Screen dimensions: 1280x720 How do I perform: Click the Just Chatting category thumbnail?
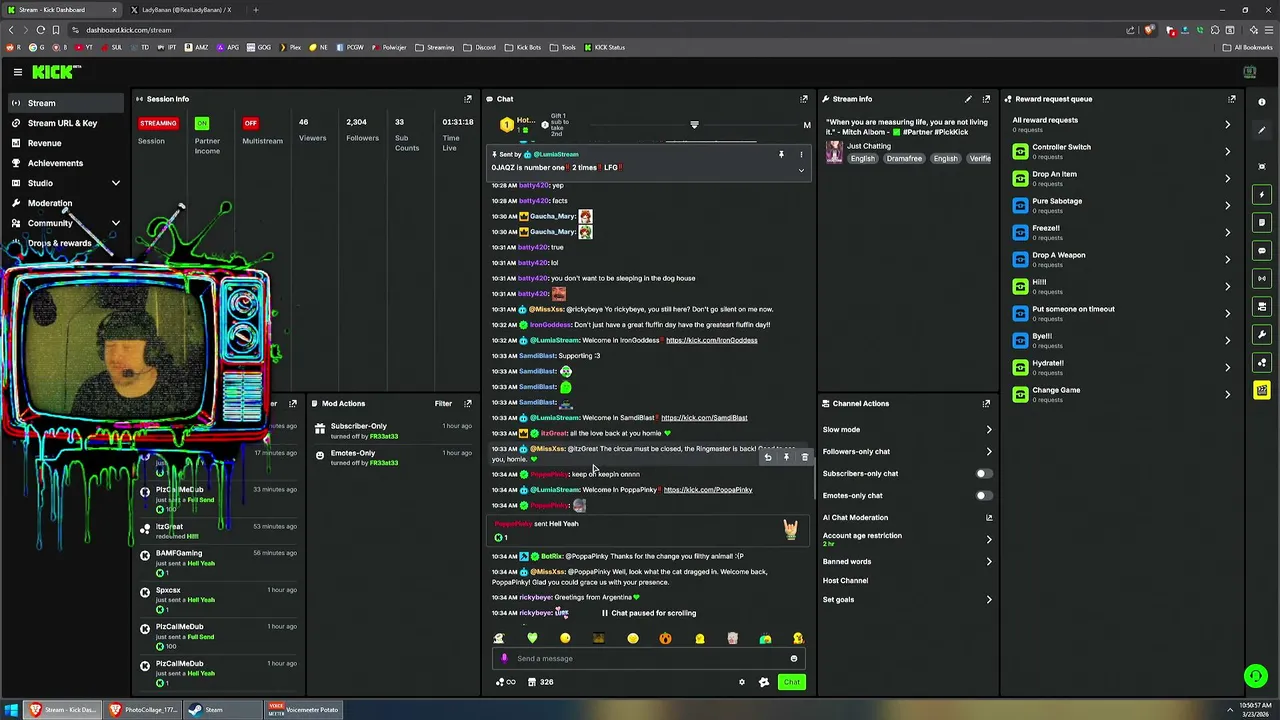[x=834, y=152]
